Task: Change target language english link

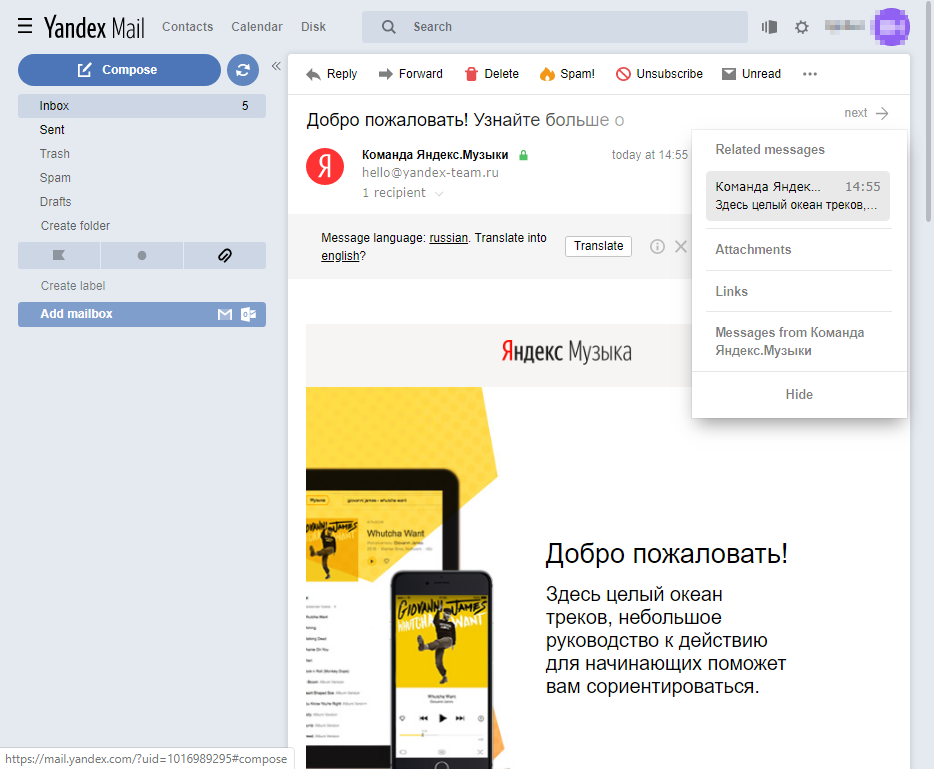Action: [x=340, y=256]
